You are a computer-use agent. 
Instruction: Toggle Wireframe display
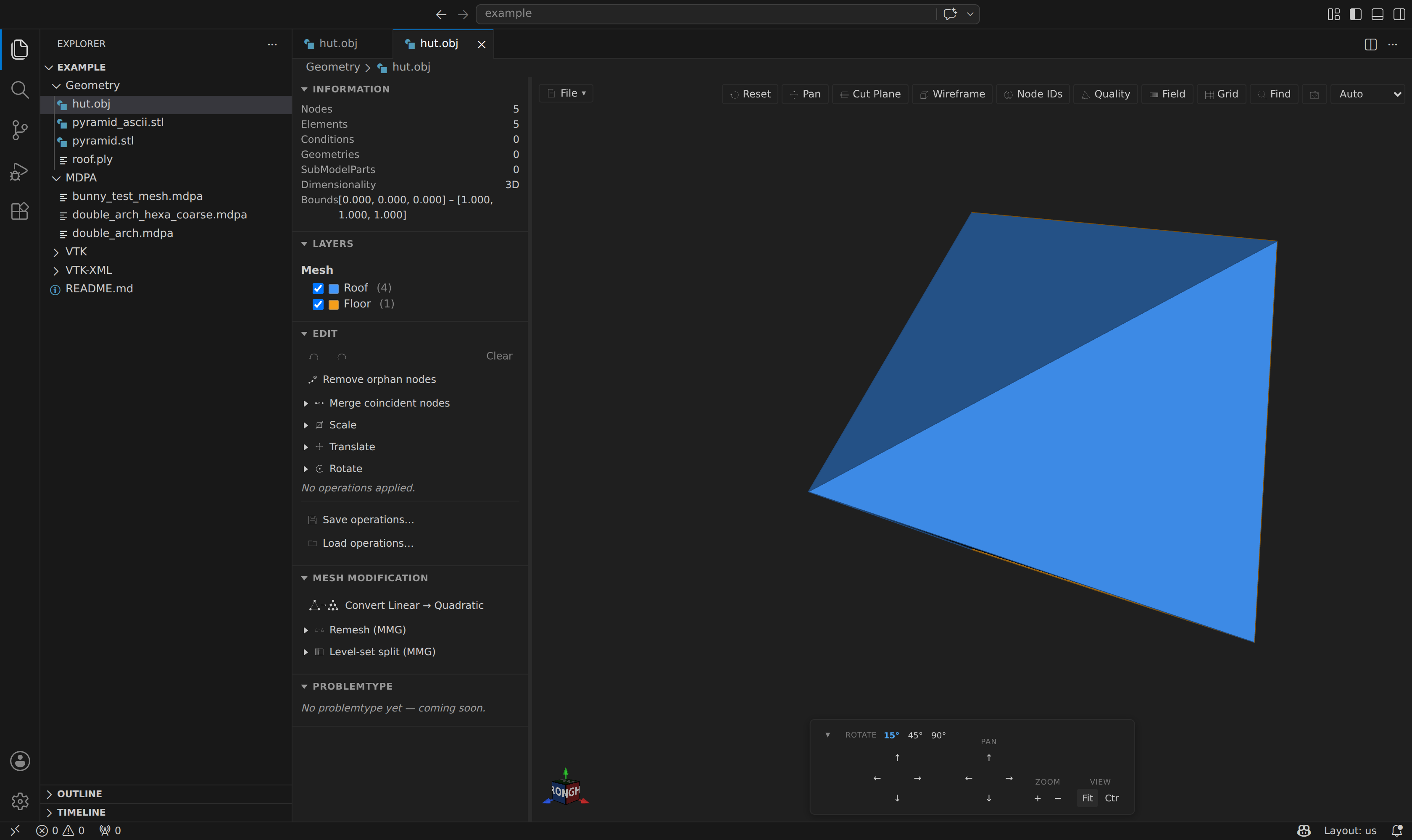pyautogui.click(x=952, y=94)
